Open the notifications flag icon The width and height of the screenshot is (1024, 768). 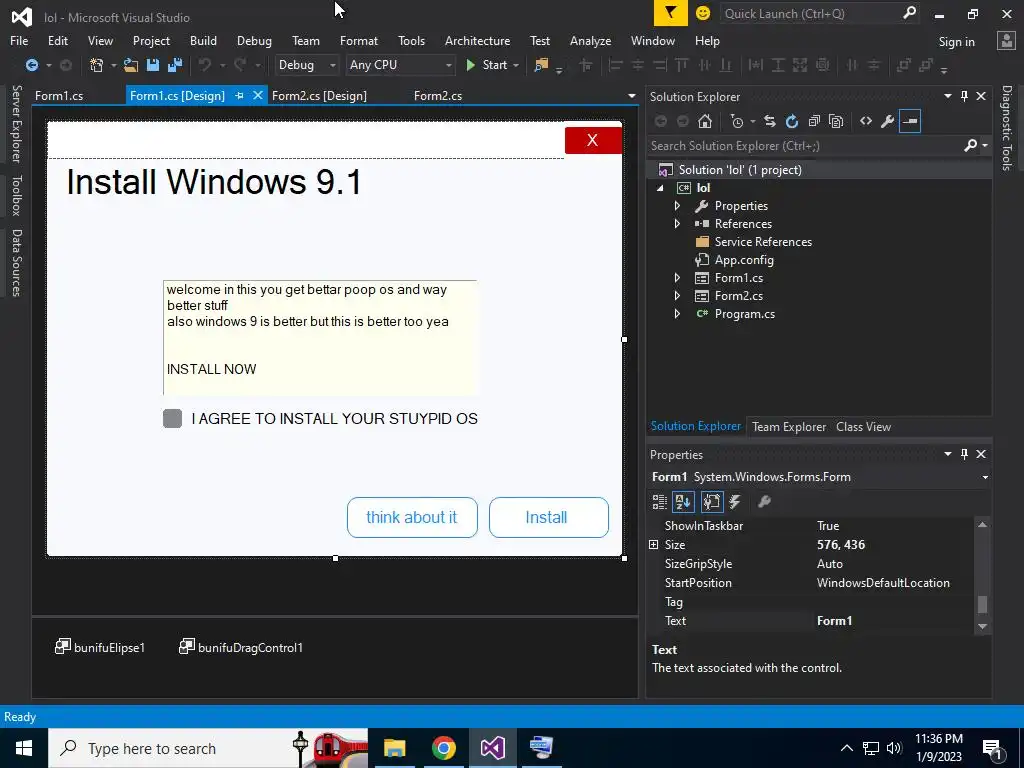pyautogui.click(x=671, y=13)
